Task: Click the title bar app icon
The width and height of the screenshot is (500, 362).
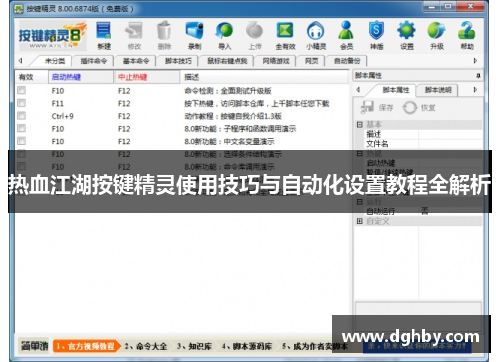Action: 19,9
